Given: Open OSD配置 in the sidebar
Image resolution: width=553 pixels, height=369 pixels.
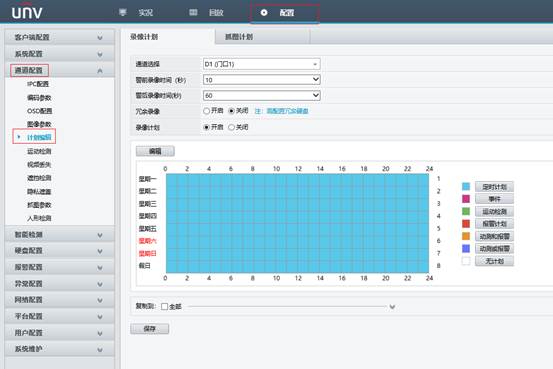Looking at the screenshot, I should (x=40, y=111).
